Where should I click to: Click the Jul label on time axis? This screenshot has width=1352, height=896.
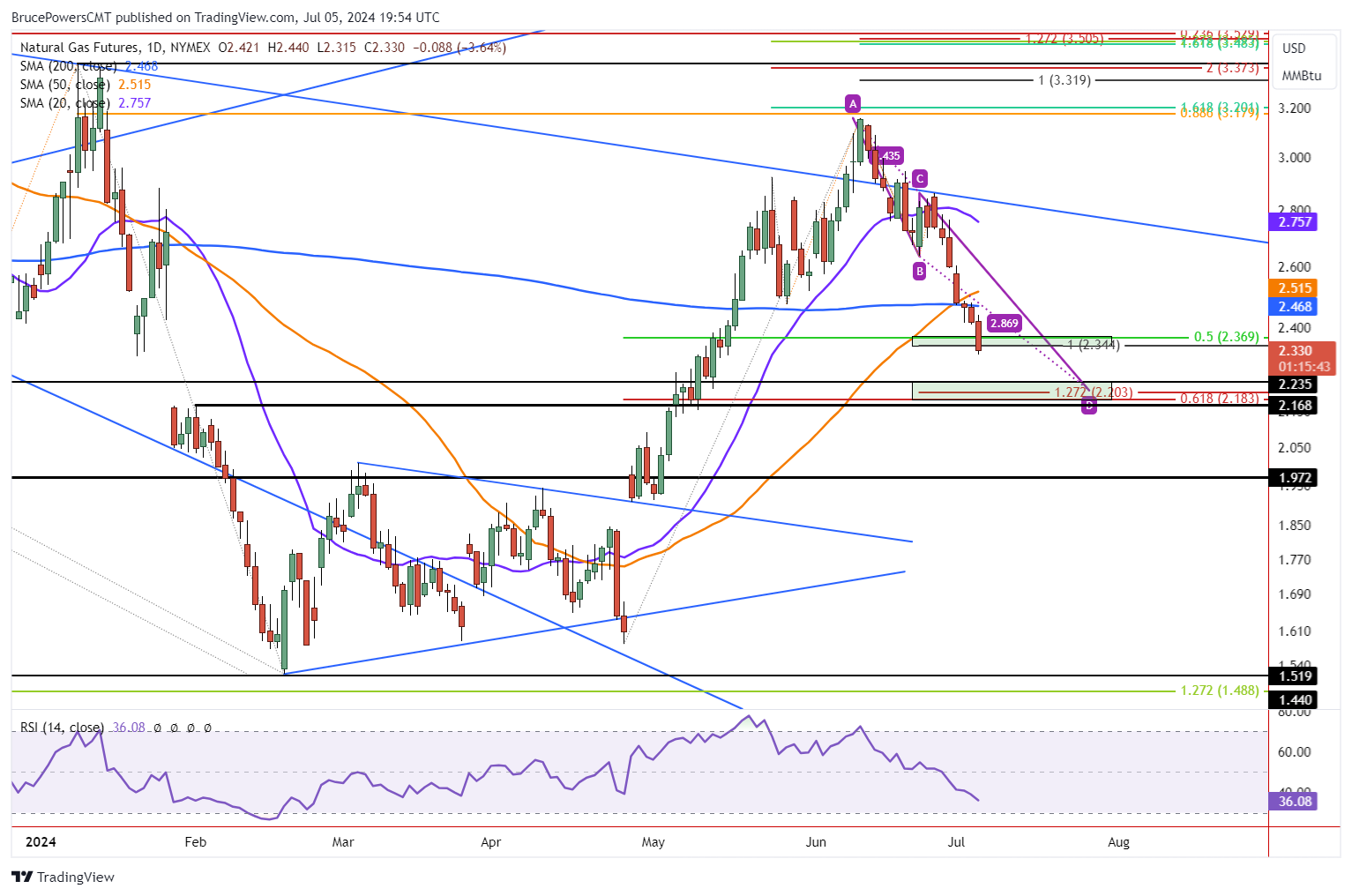[x=956, y=842]
